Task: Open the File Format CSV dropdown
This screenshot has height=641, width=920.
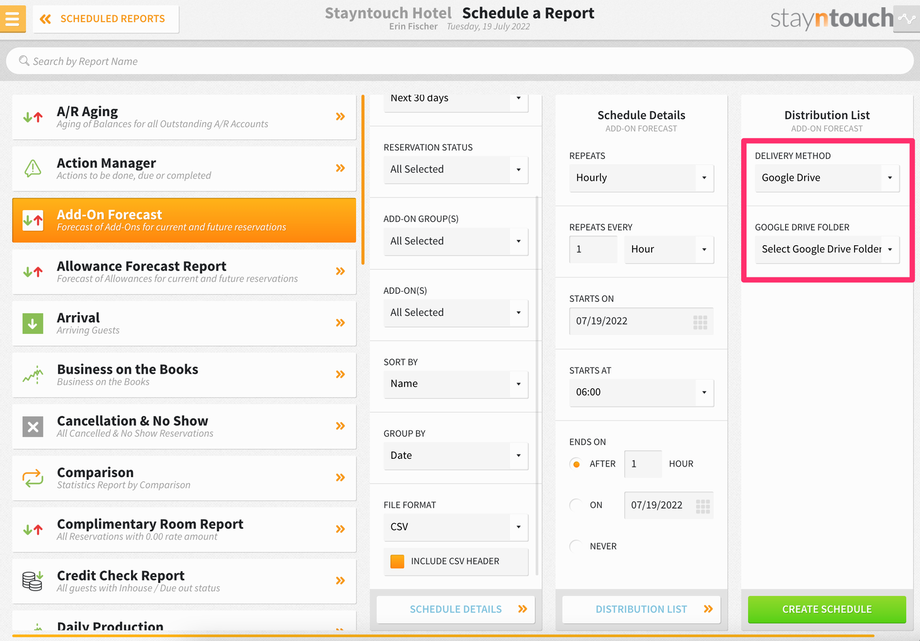Action: point(456,527)
